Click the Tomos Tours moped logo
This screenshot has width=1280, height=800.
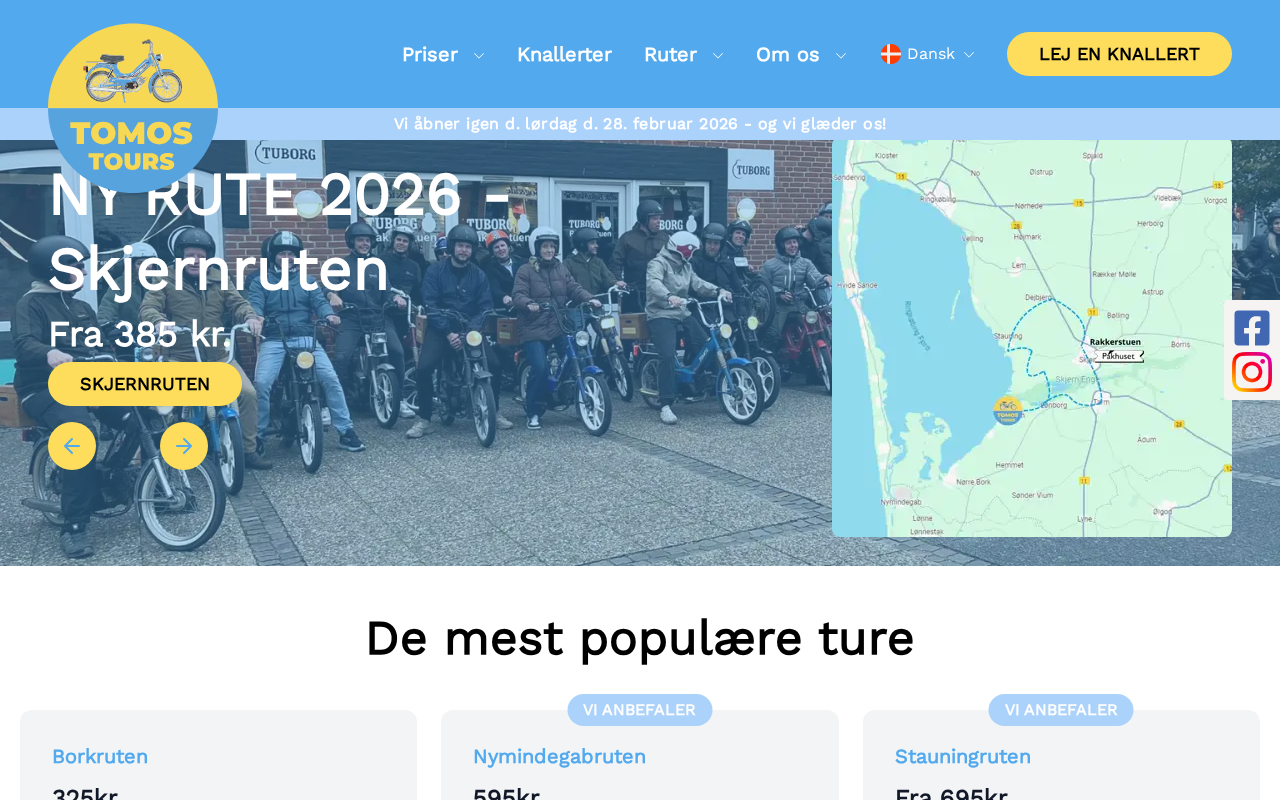tap(133, 108)
